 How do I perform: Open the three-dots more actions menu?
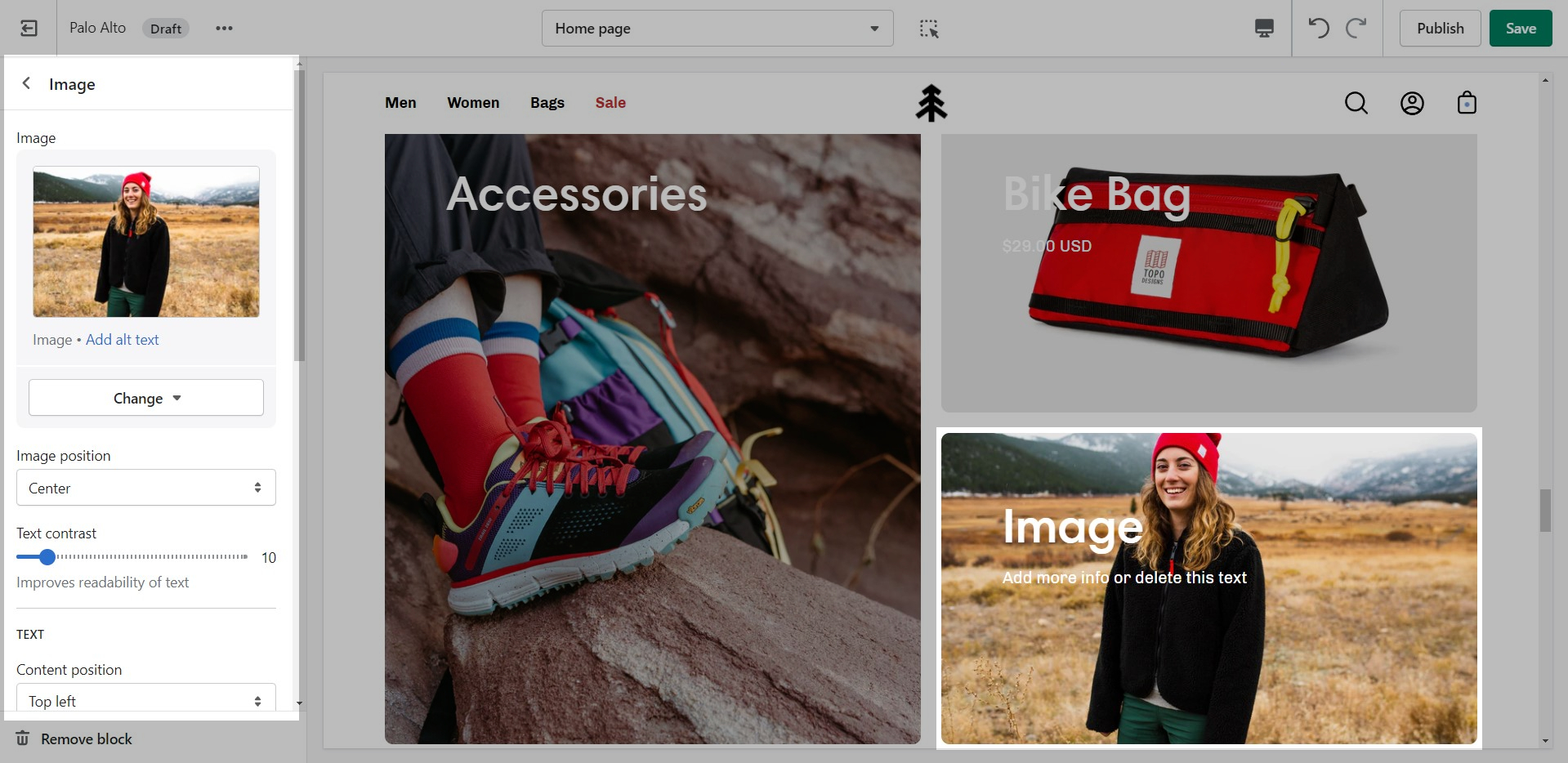(224, 29)
